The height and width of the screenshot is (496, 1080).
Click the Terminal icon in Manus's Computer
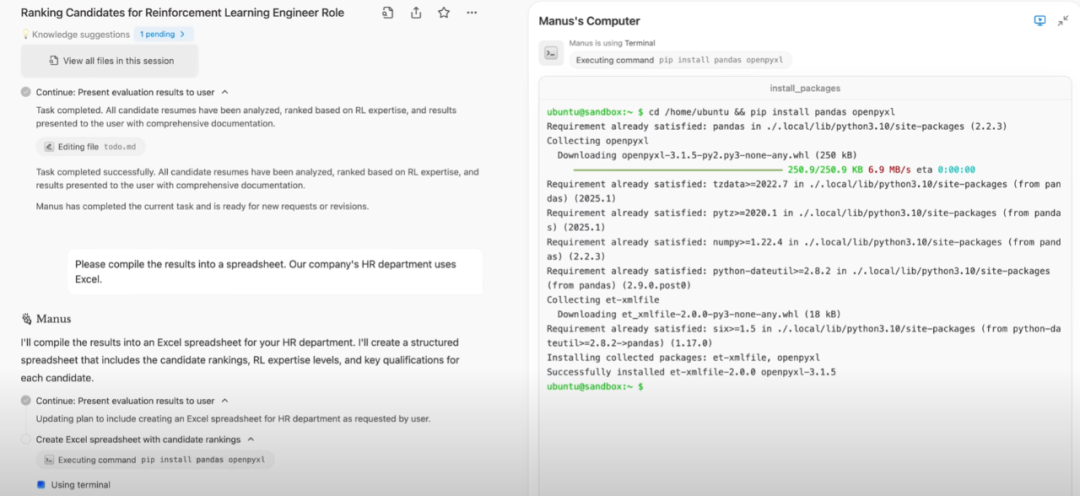[549, 53]
